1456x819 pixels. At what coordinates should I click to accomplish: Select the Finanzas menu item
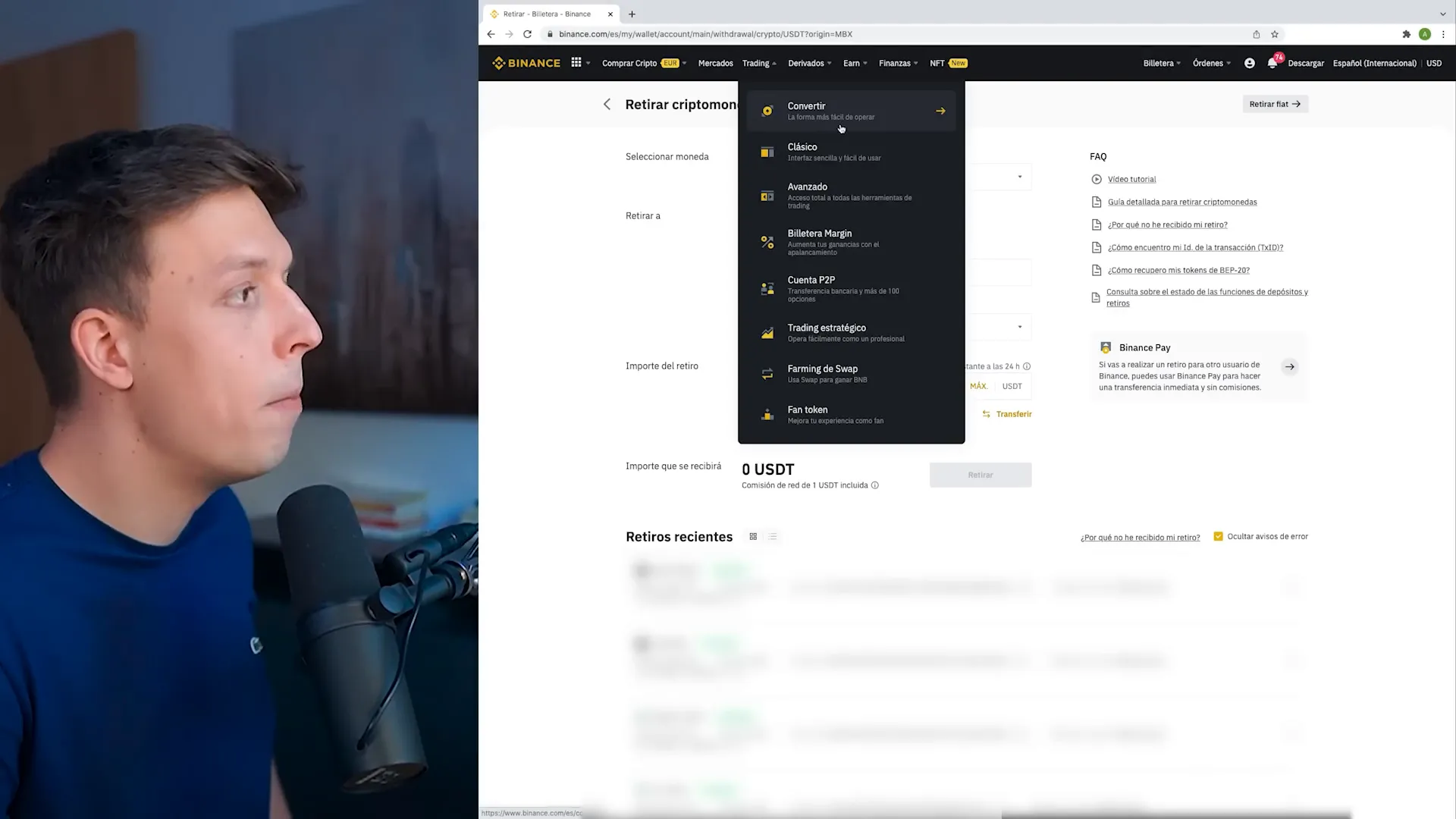pyautogui.click(x=895, y=63)
